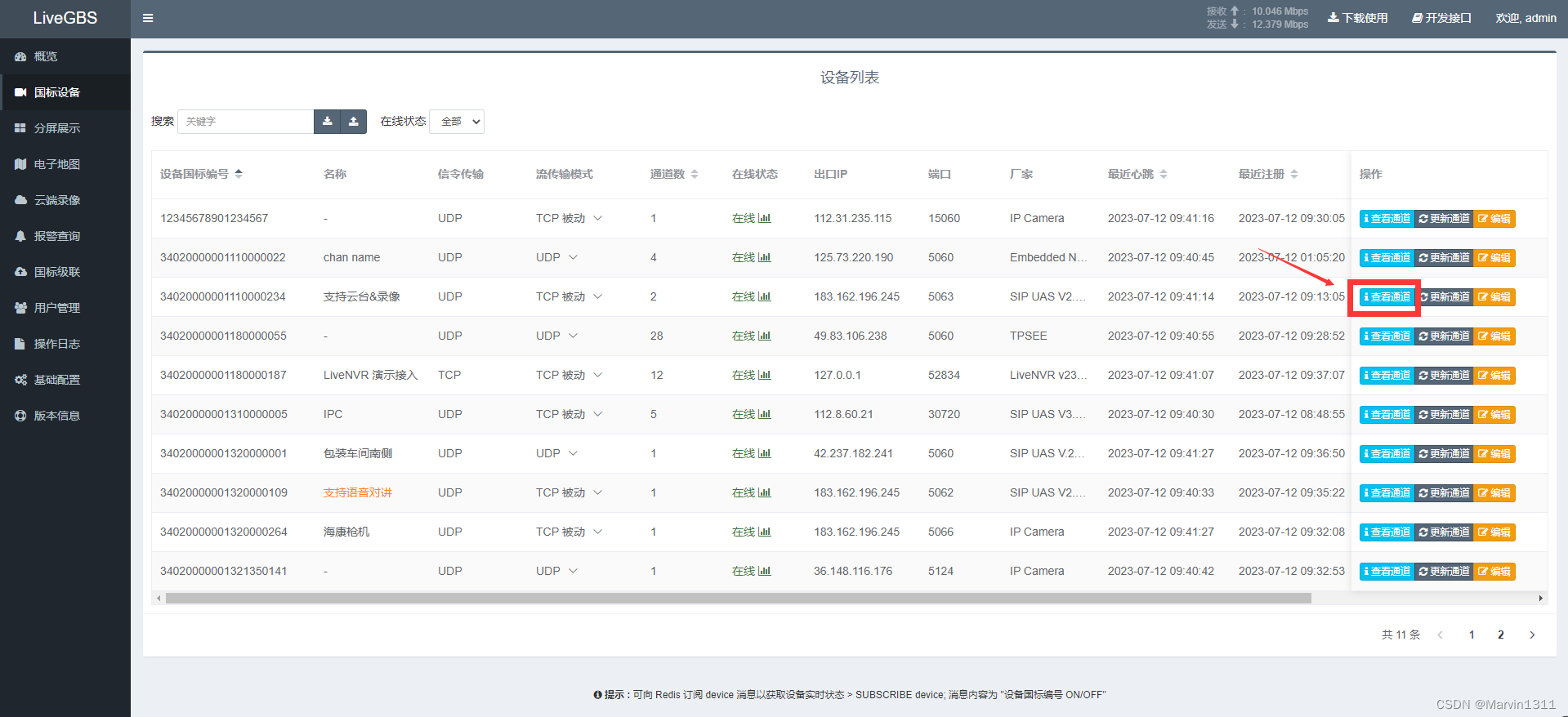Screen dimensions: 1568x717
Task: Click 查看通道 for device 12345678901234567
Action: click(x=1387, y=219)
